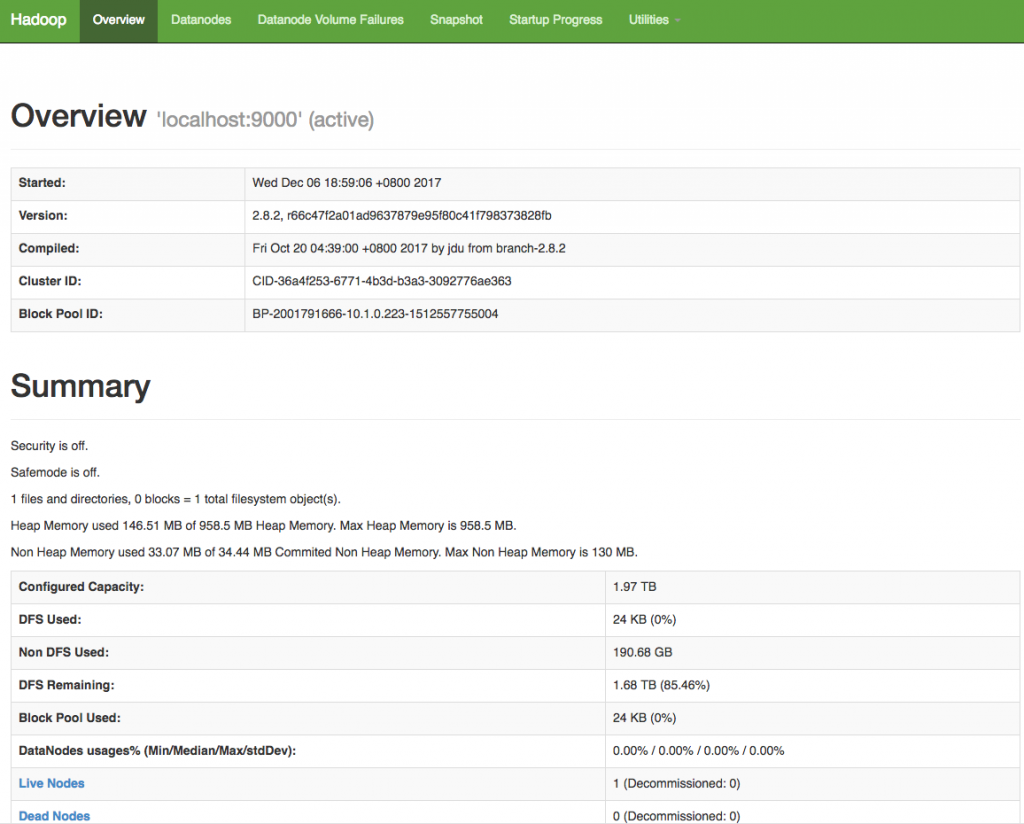The image size is (1024, 824).
Task: Click the Overview page heading
Action: (78, 116)
